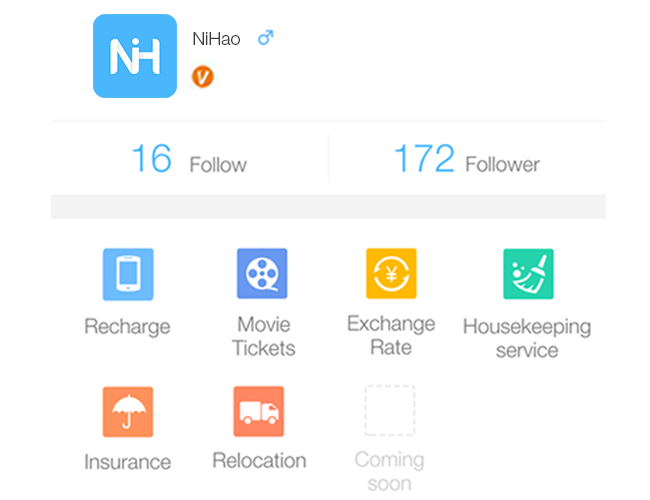Tap the Movie Tickets film reel icon
This screenshot has width=650, height=500.
pos(262,273)
